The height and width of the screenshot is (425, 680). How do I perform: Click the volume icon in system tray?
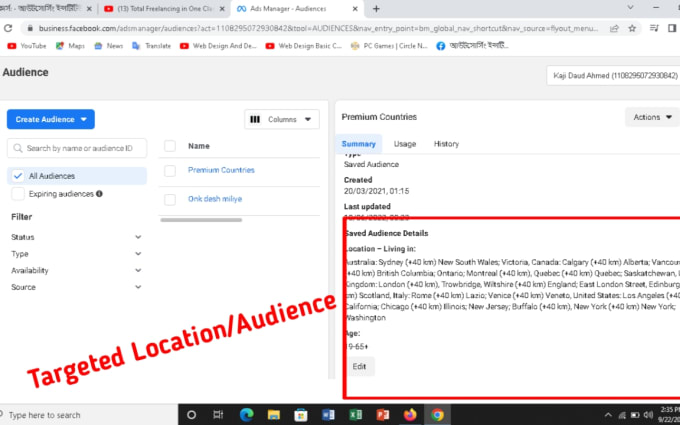click(648, 415)
